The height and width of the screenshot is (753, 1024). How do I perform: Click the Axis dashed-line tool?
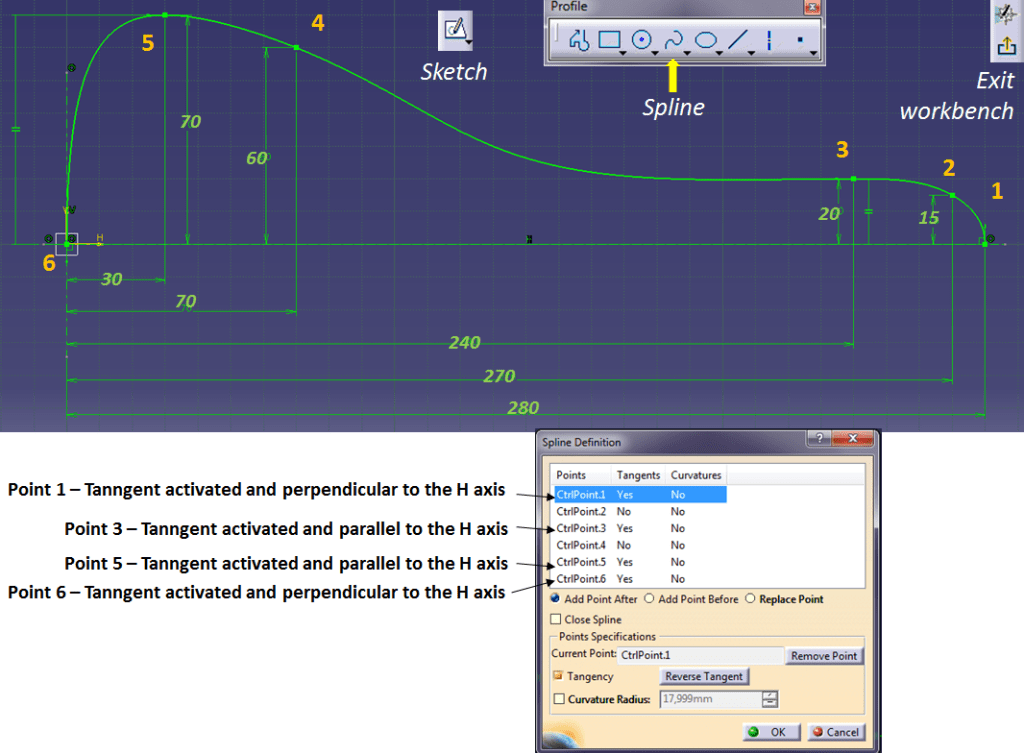click(x=769, y=40)
